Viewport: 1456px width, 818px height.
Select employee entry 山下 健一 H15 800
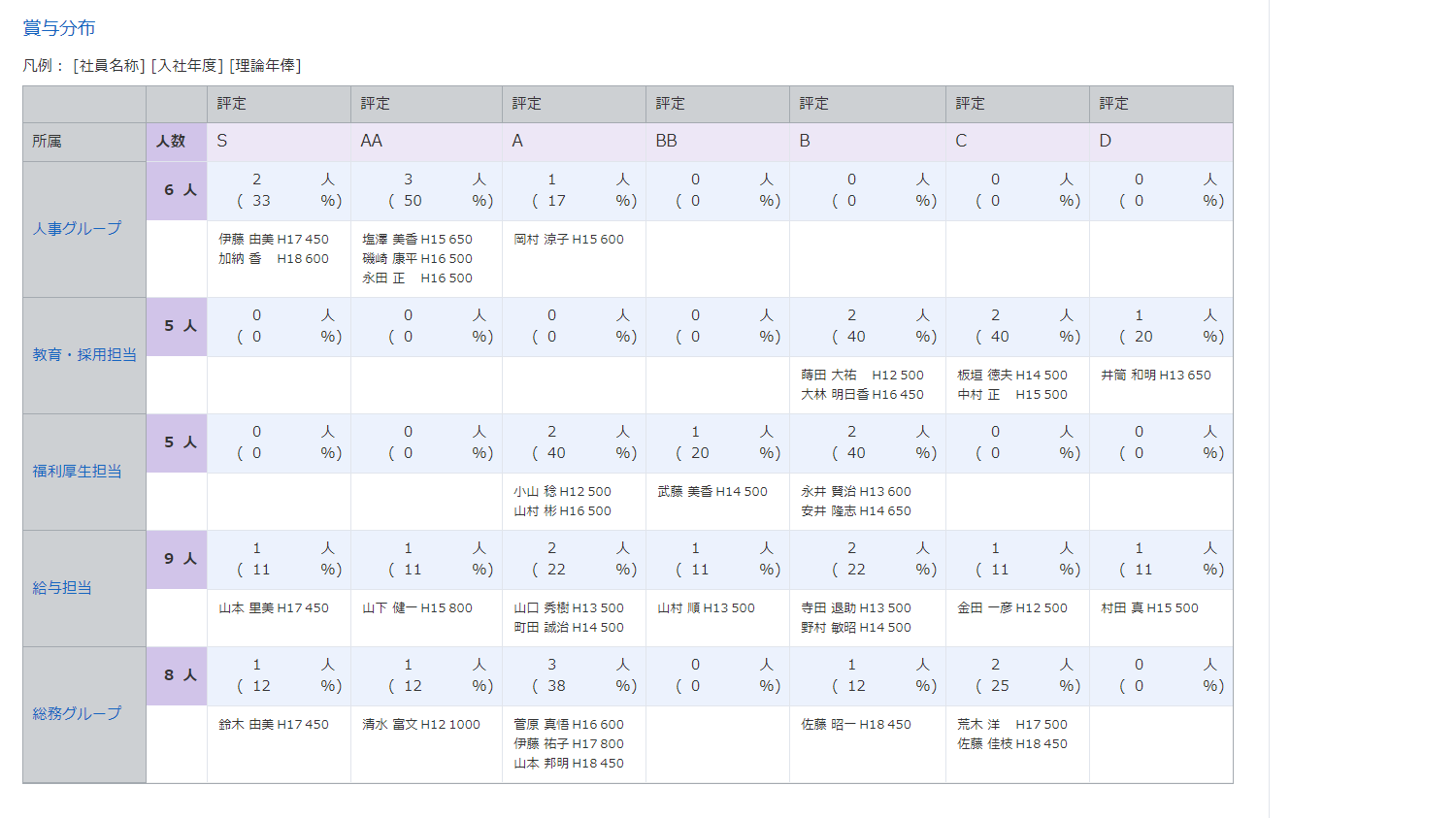[416, 608]
